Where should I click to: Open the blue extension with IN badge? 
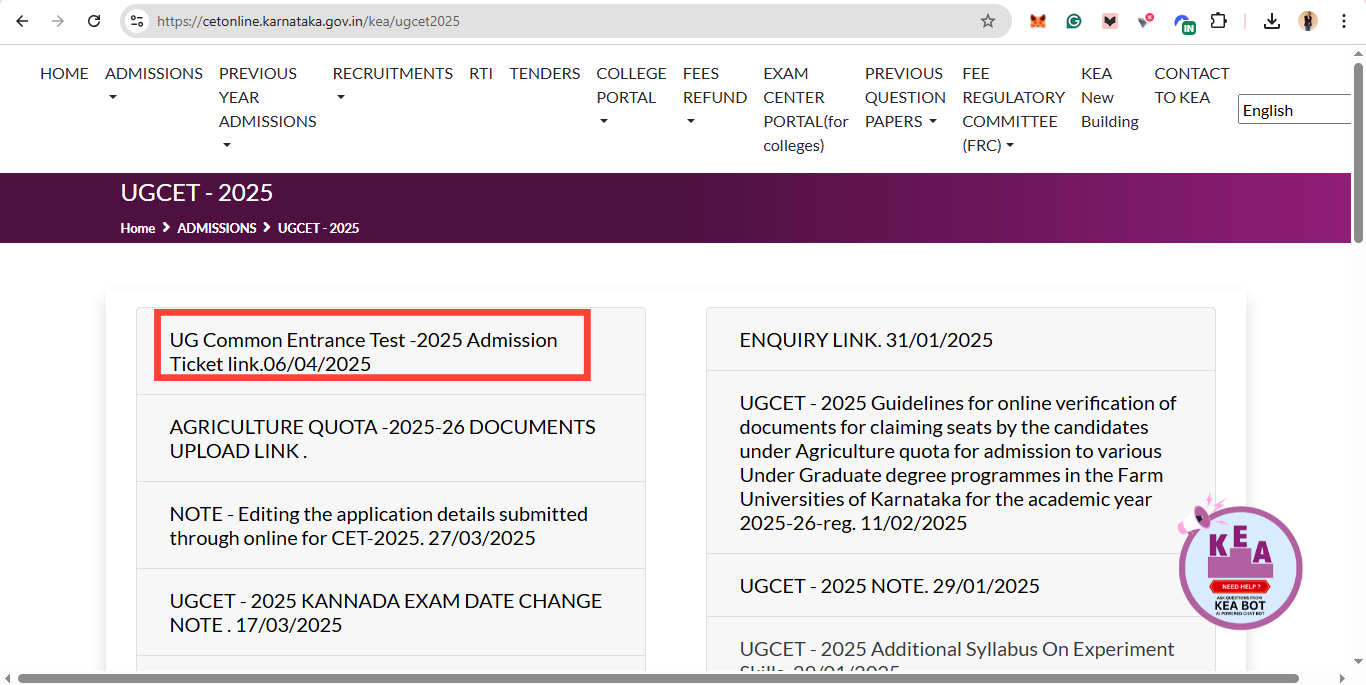point(1184,23)
